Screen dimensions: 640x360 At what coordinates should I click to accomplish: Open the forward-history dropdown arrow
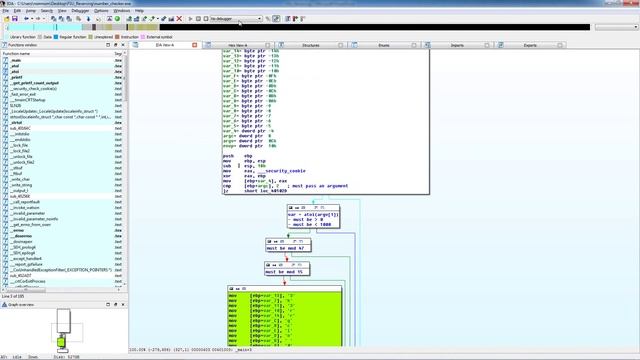coord(43,19)
